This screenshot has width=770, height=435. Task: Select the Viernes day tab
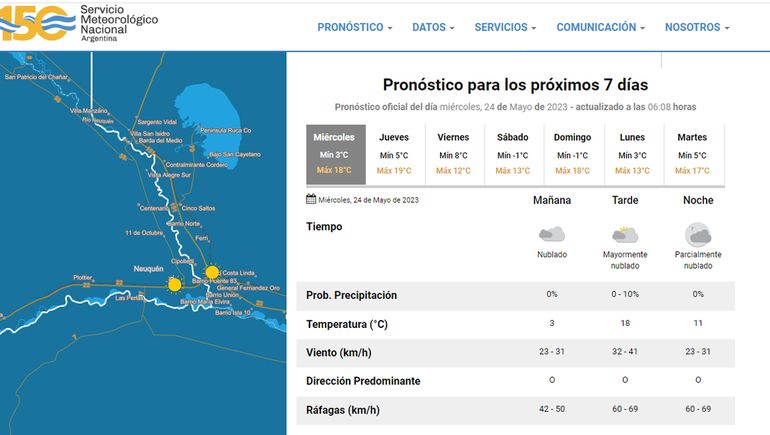(x=454, y=154)
